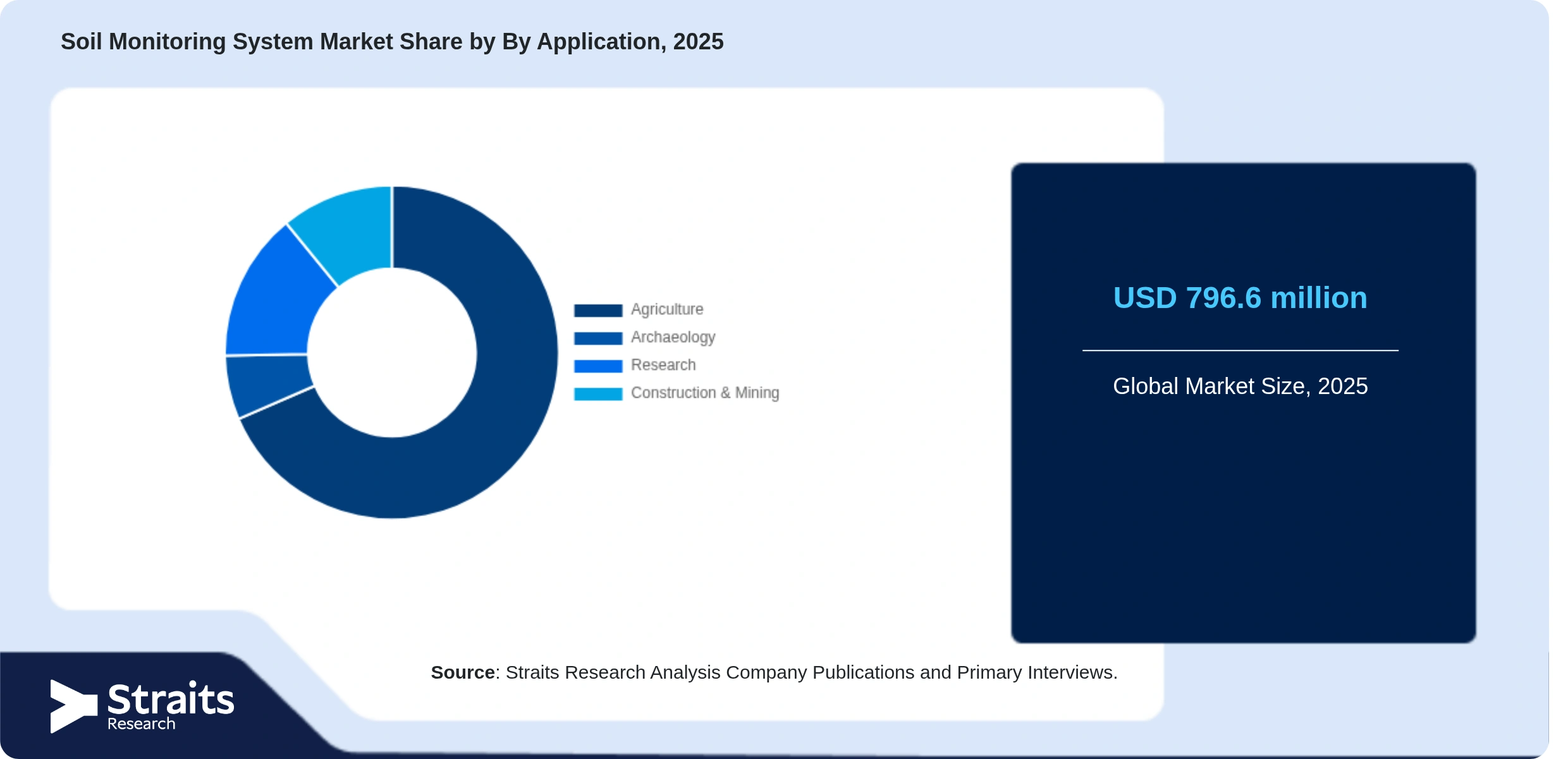The width and height of the screenshot is (1568, 759).
Task: Select the Construction & Mining legend label
Action: pyautogui.click(x=705, y=393)
